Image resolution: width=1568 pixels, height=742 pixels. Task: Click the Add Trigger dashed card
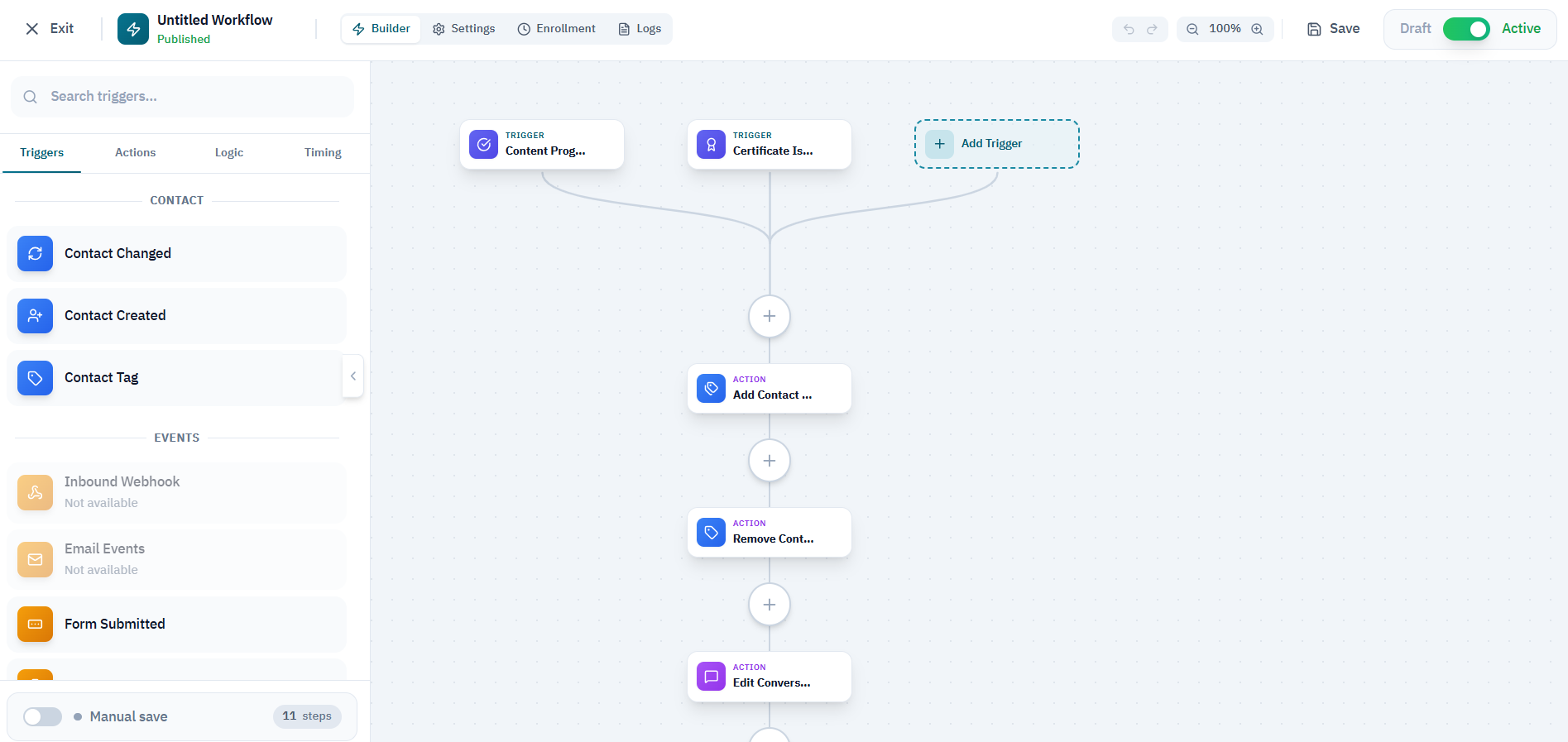tap(997, 144)
